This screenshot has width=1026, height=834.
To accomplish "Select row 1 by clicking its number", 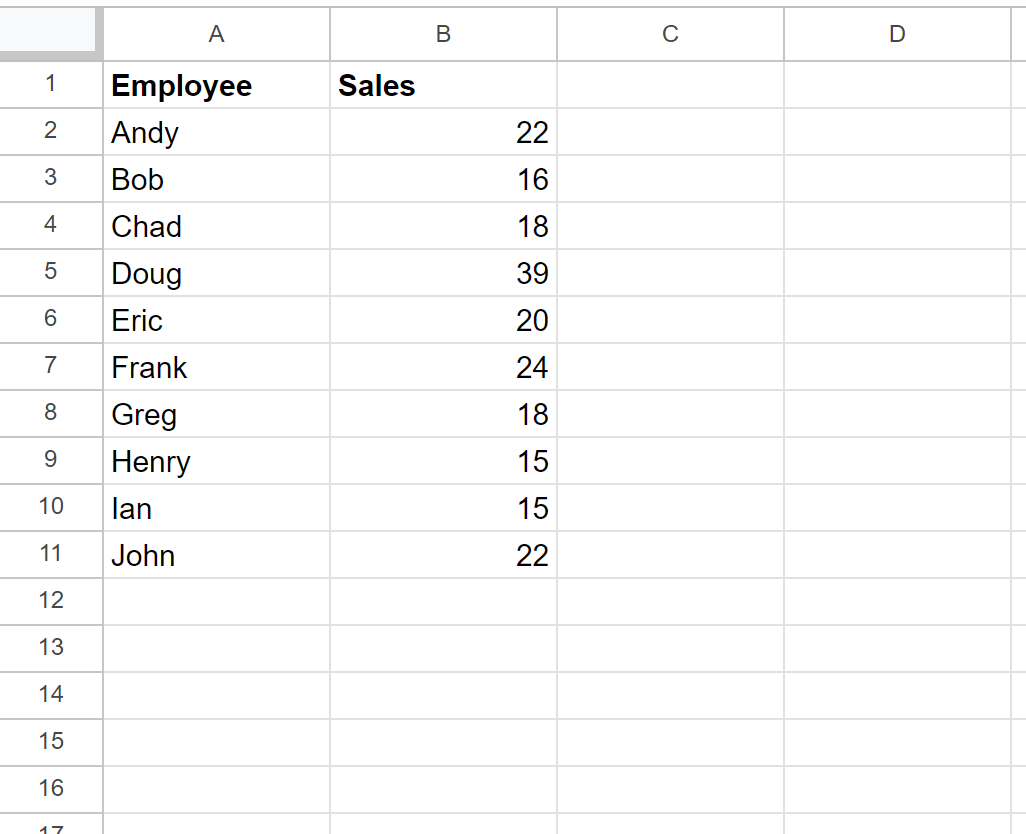I will [x=50, y=85].
